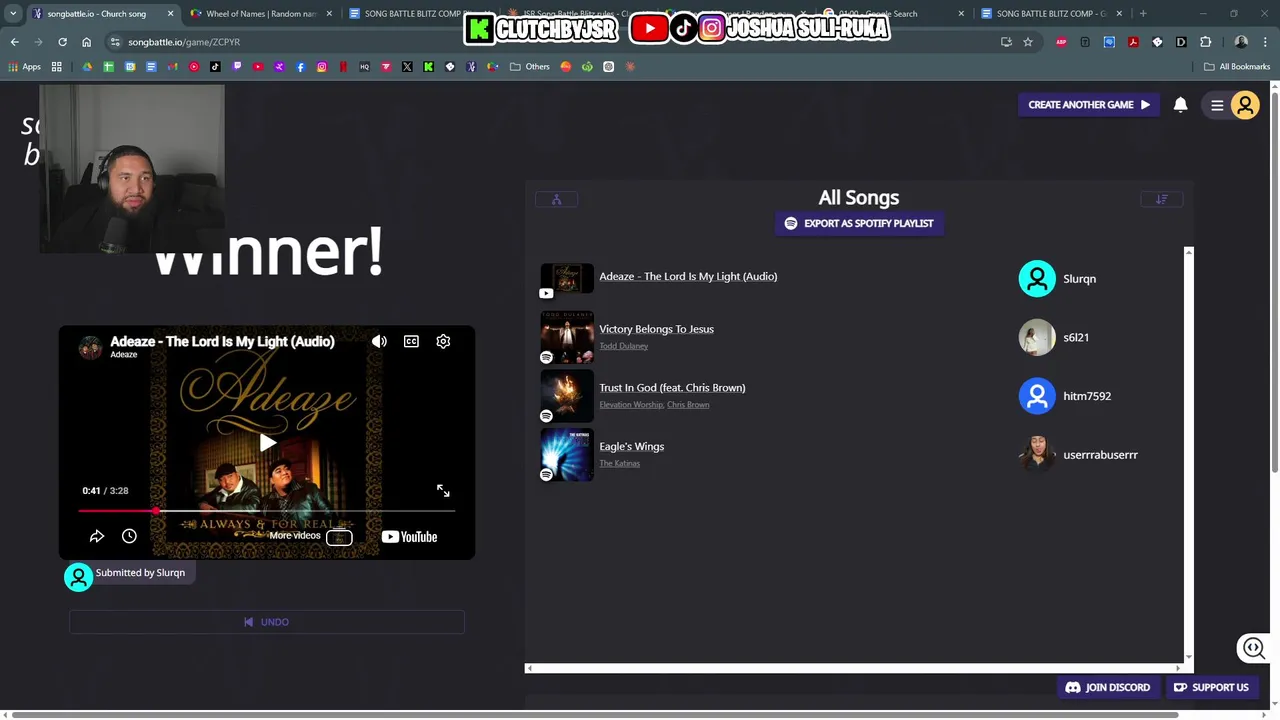
Task: Open the notifications bell
Action: pyautogui.click(x=1180, y=104)
